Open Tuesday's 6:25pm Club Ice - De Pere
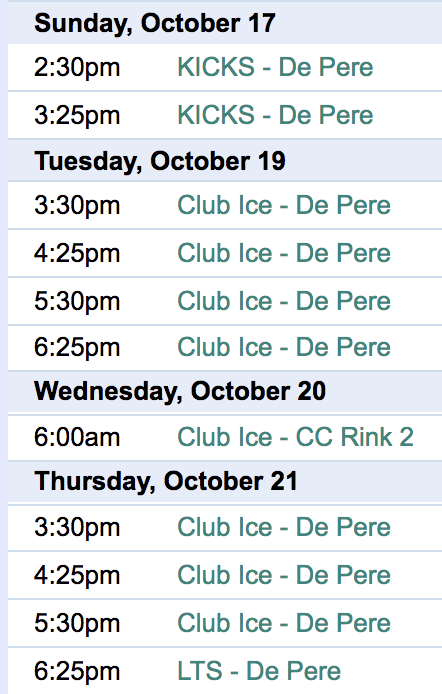 tap(284, 347)
